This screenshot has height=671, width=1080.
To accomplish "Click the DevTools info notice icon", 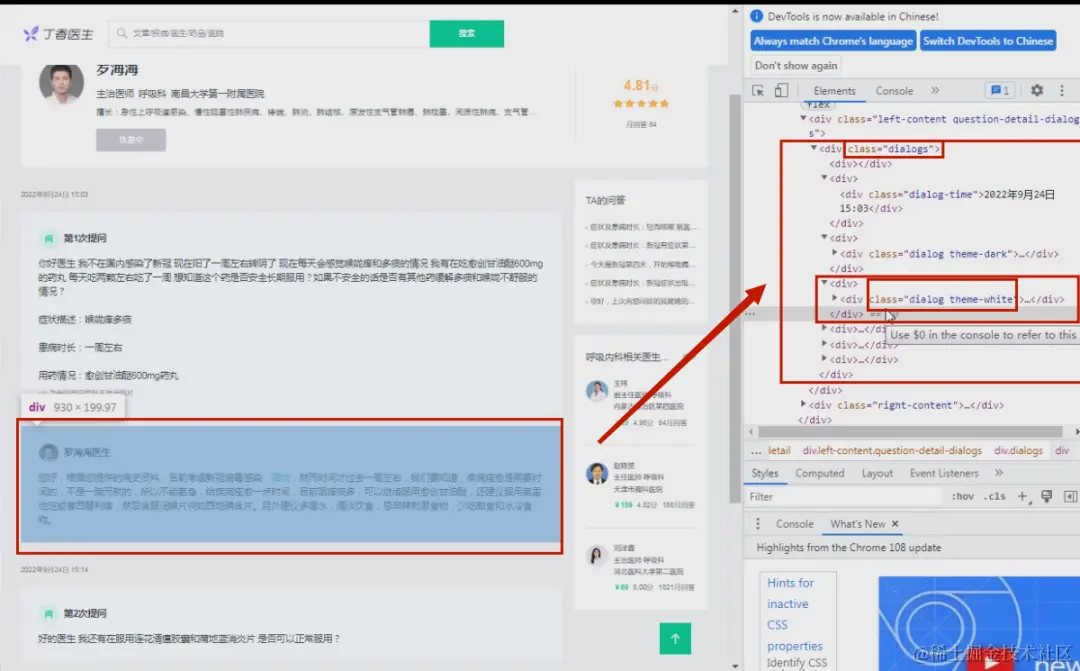I will (x=756, y=16).
